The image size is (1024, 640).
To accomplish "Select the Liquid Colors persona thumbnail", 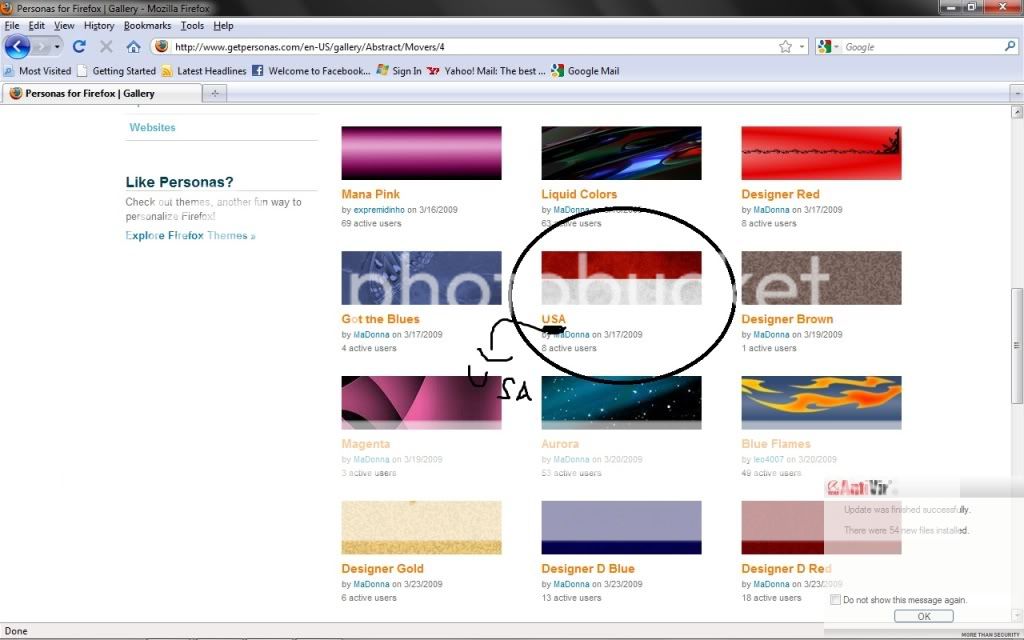I will pos(621,153).
